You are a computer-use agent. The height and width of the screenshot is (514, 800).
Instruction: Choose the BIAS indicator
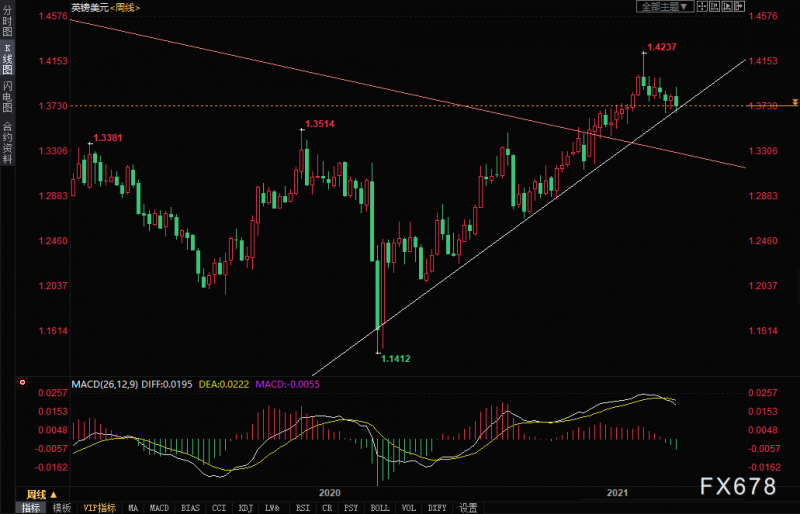190,508
